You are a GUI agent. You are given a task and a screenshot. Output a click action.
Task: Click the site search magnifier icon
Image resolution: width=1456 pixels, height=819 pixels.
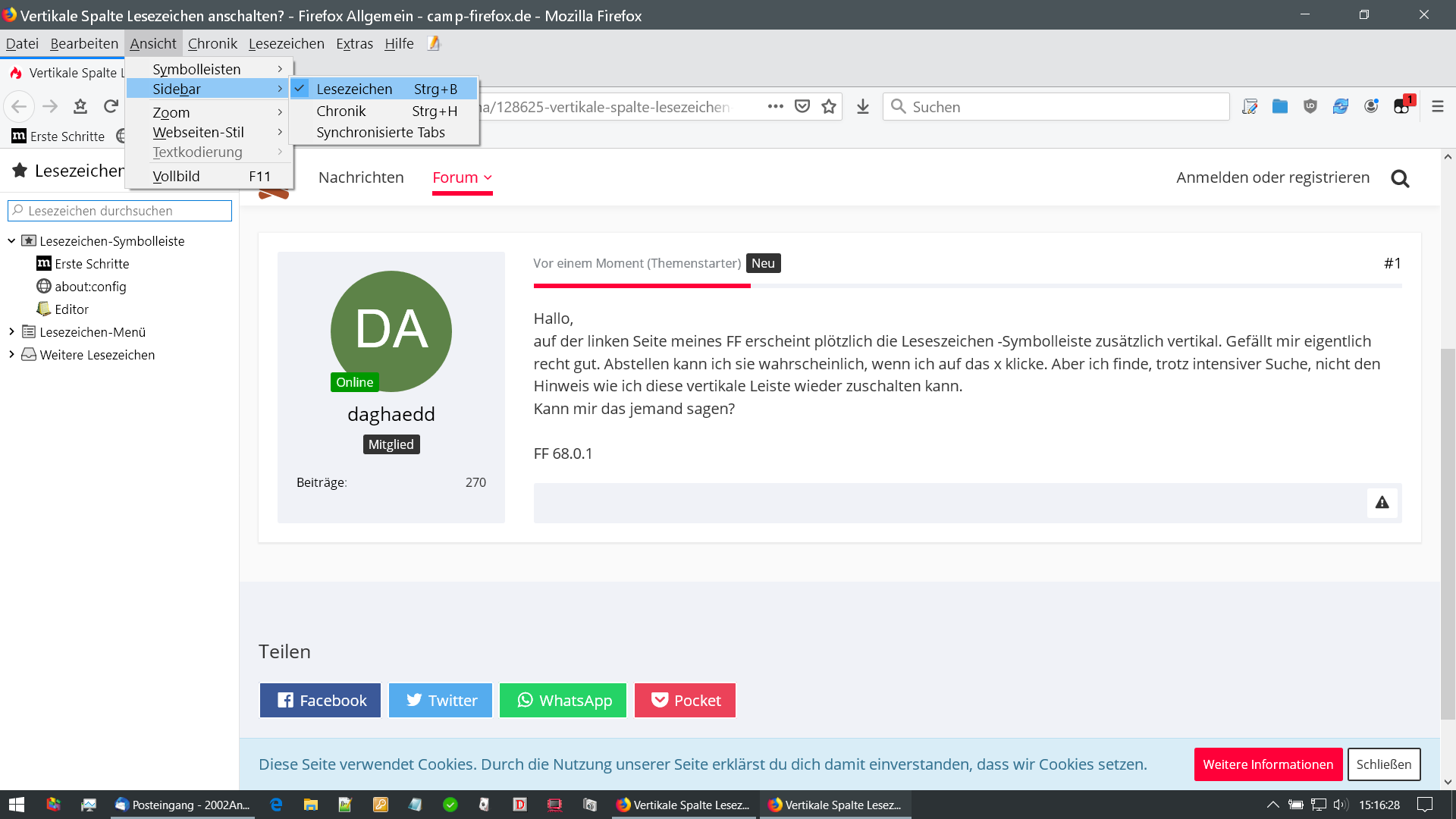click(x=1400, y=178)
